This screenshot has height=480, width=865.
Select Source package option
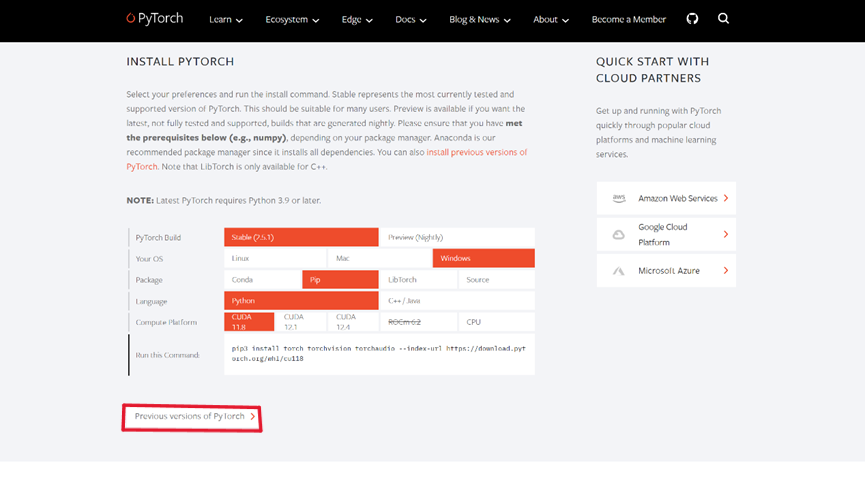point(496,280)
